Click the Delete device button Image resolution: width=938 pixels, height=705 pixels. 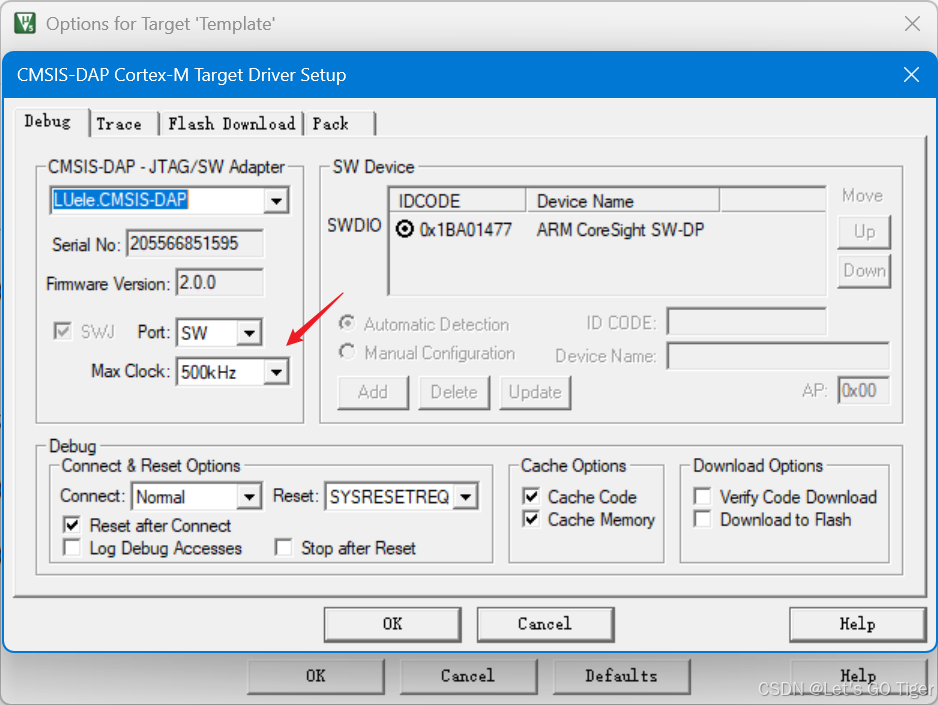pos(454,392)
